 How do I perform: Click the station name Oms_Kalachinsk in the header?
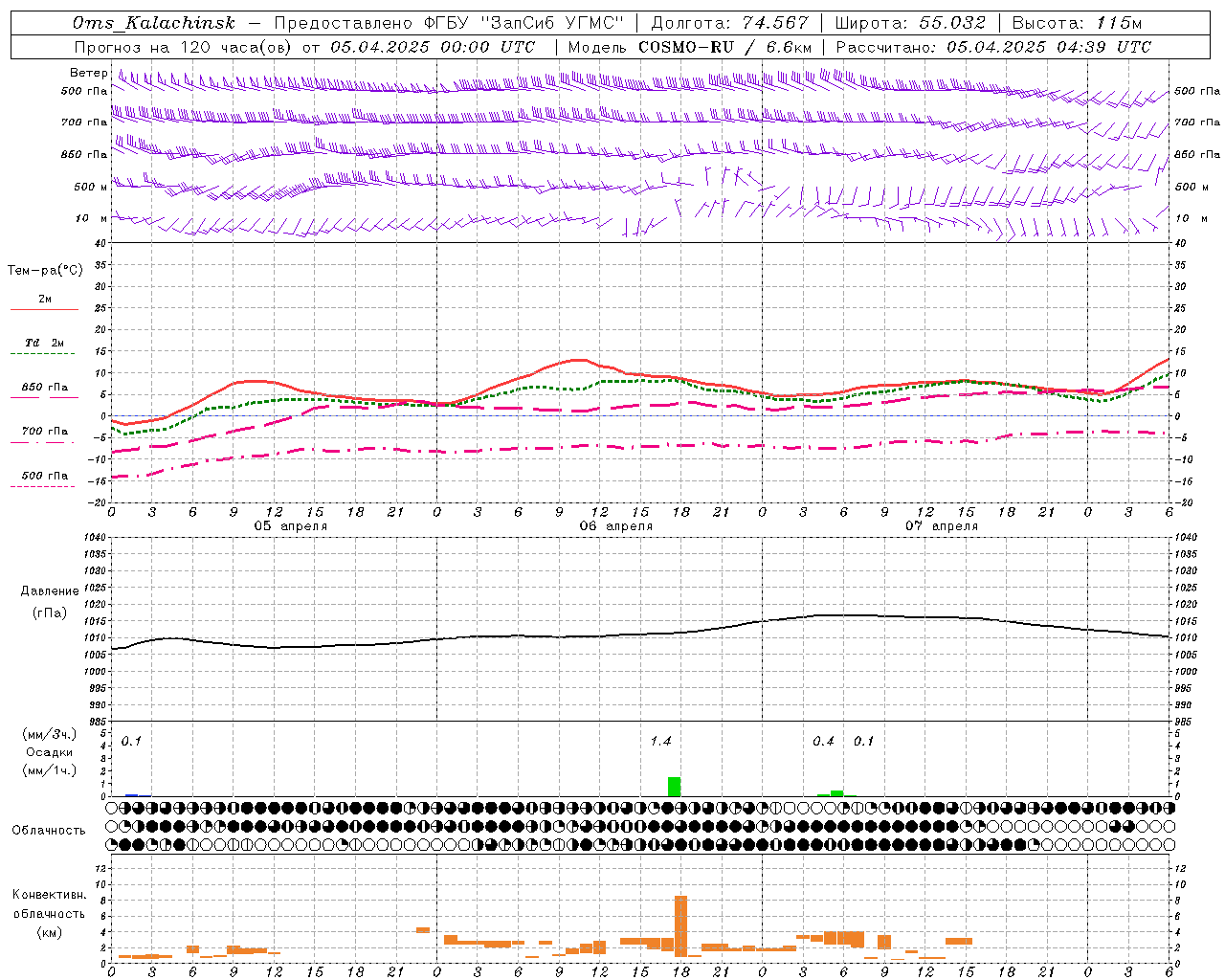154,23
